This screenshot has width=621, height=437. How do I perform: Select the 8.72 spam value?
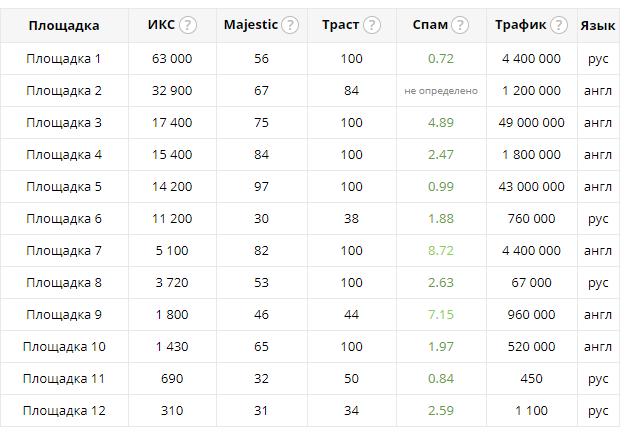coord(441,251)
